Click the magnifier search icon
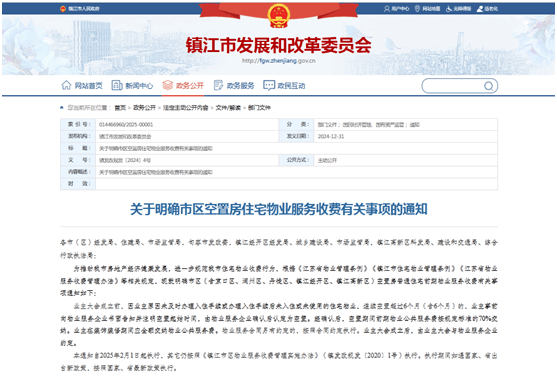Viewport: 557px width, 391px height. click(488, 86)
